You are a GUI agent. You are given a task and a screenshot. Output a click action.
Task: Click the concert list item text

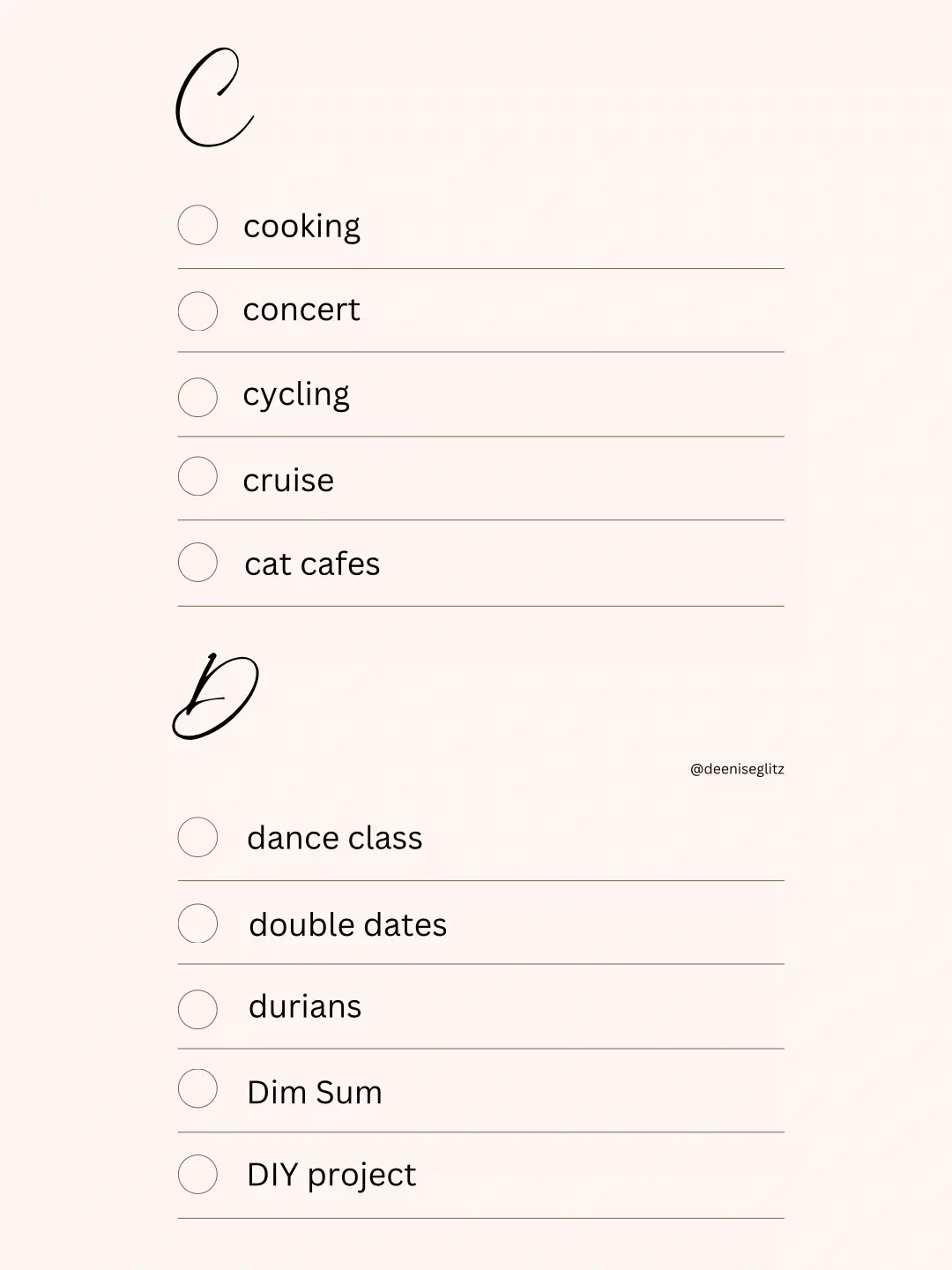click(x=301, y=310)
